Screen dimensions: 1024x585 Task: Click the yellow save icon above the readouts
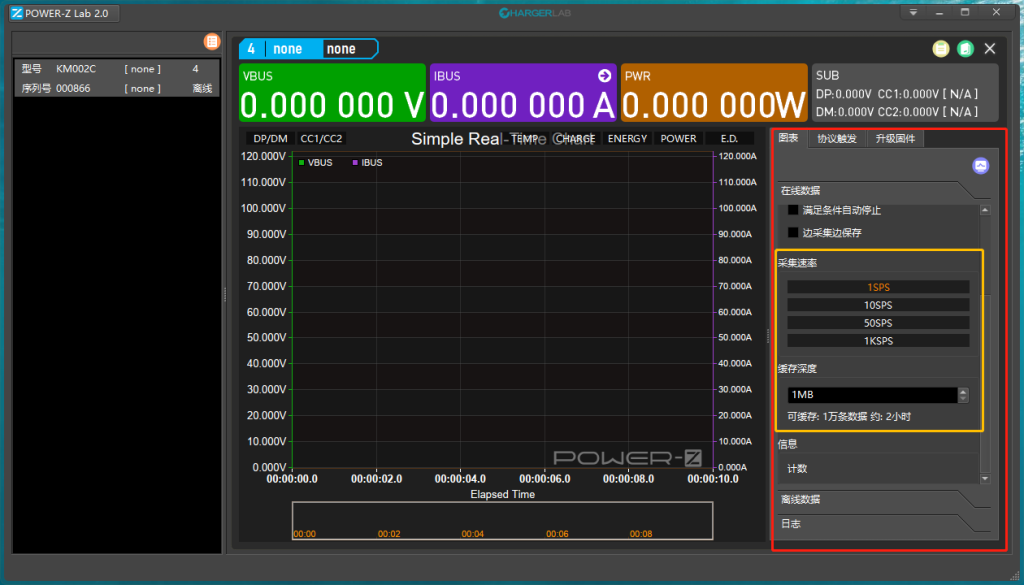point(940,49)
